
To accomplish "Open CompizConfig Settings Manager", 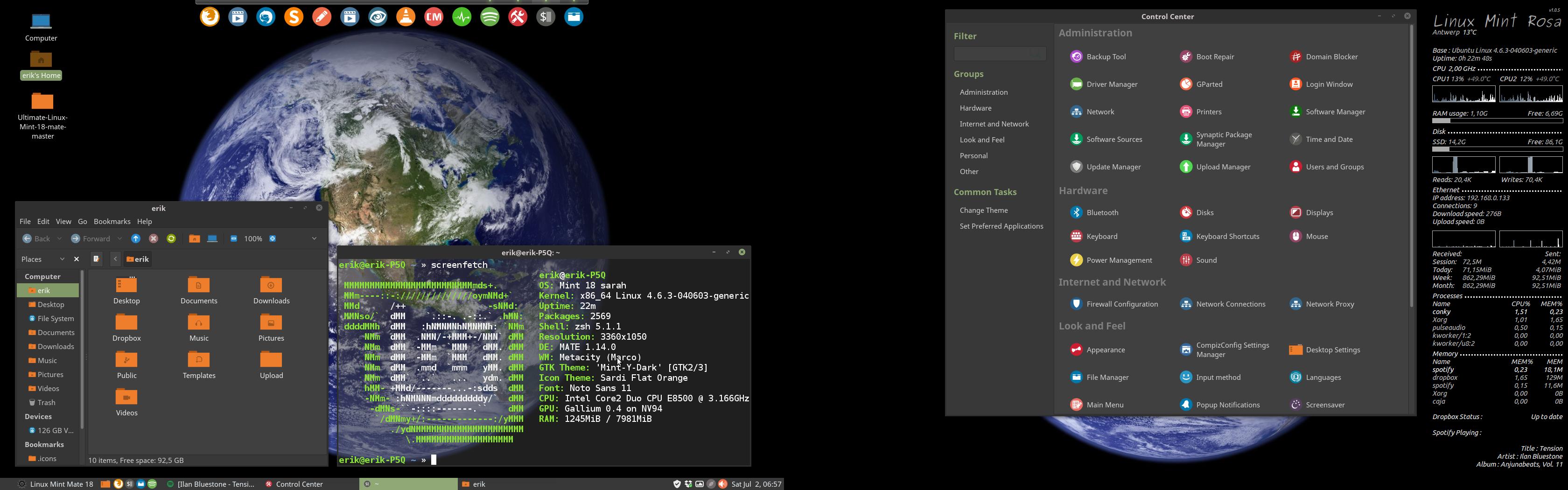I will pos(1225,350).
